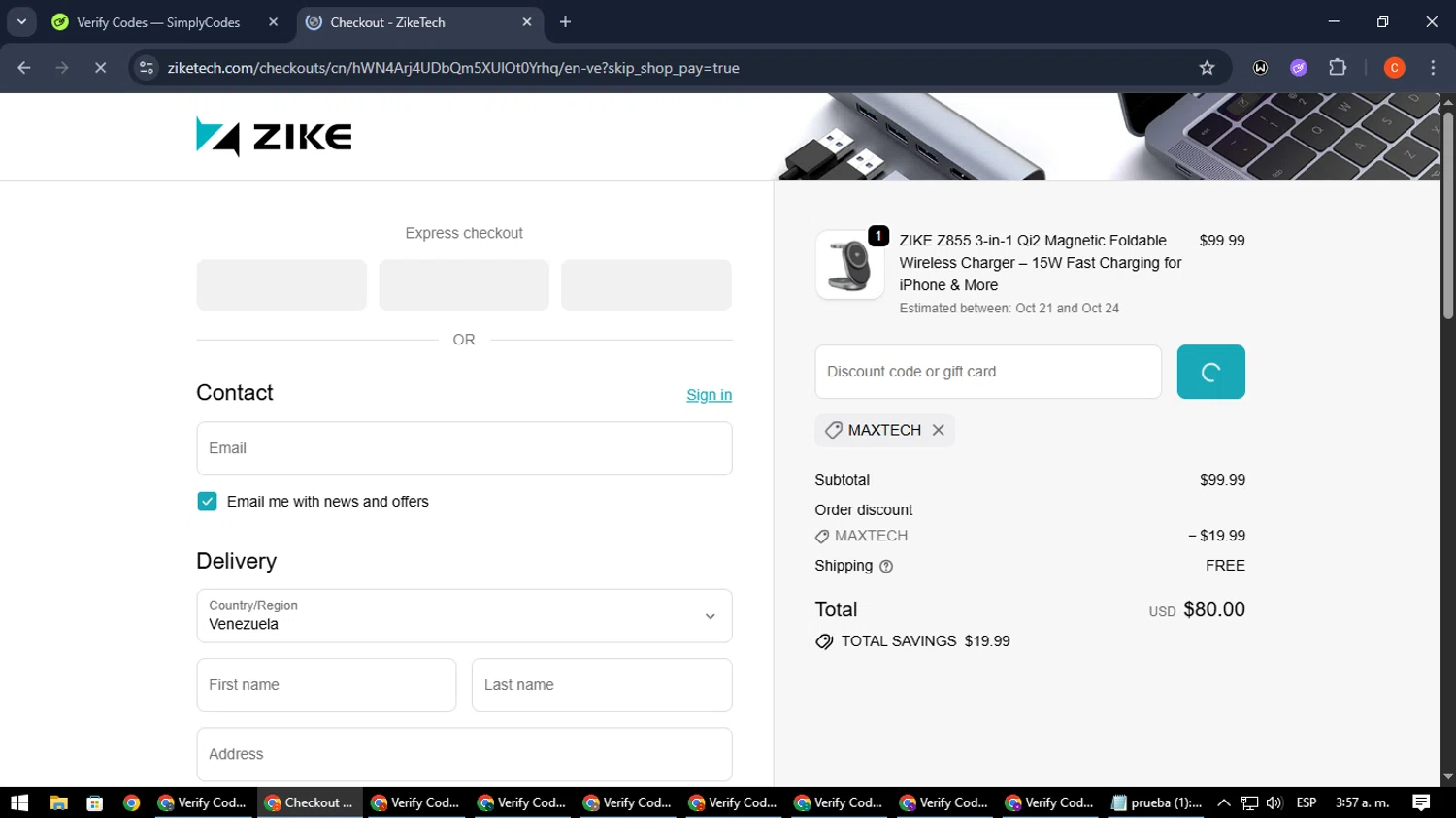The width and height of the screenshot is (1456, 818).
Task: Click the discount Apply button spinner
Action: pyautogui.click(x=1210, y=372)
